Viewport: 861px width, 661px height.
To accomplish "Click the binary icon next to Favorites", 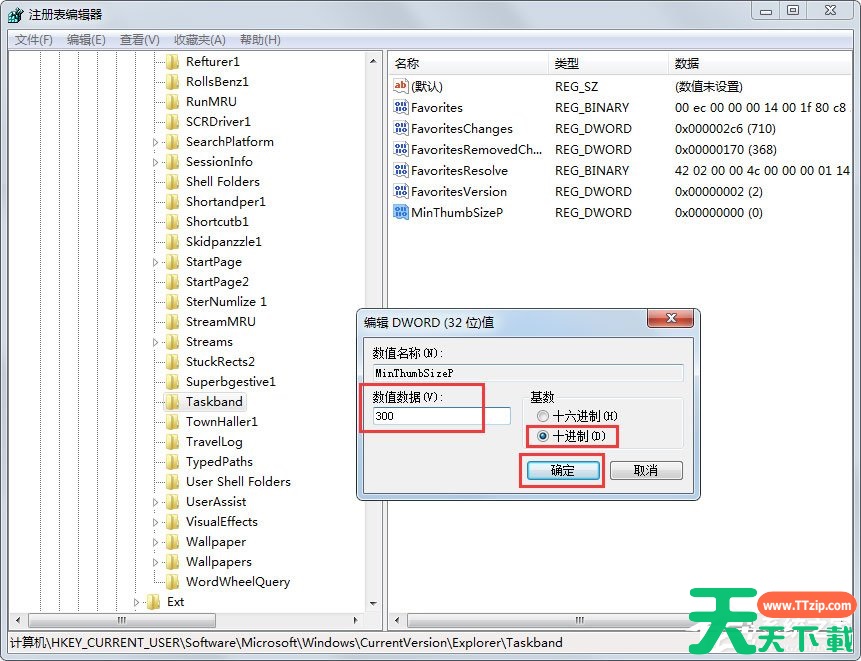I will pyautogui.click(x=400, y=107).
